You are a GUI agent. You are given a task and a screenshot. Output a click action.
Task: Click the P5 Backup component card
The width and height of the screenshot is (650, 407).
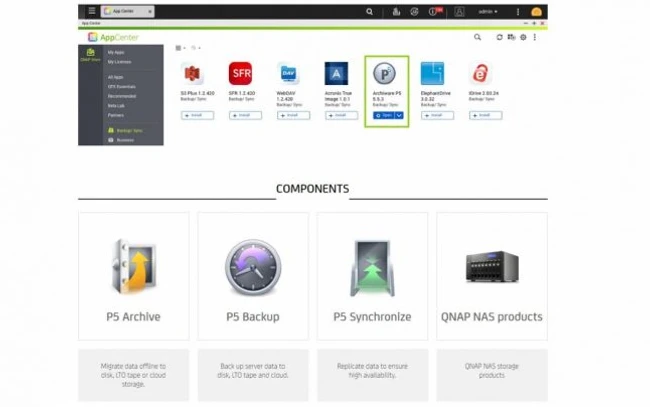click(x=253, y=275)
